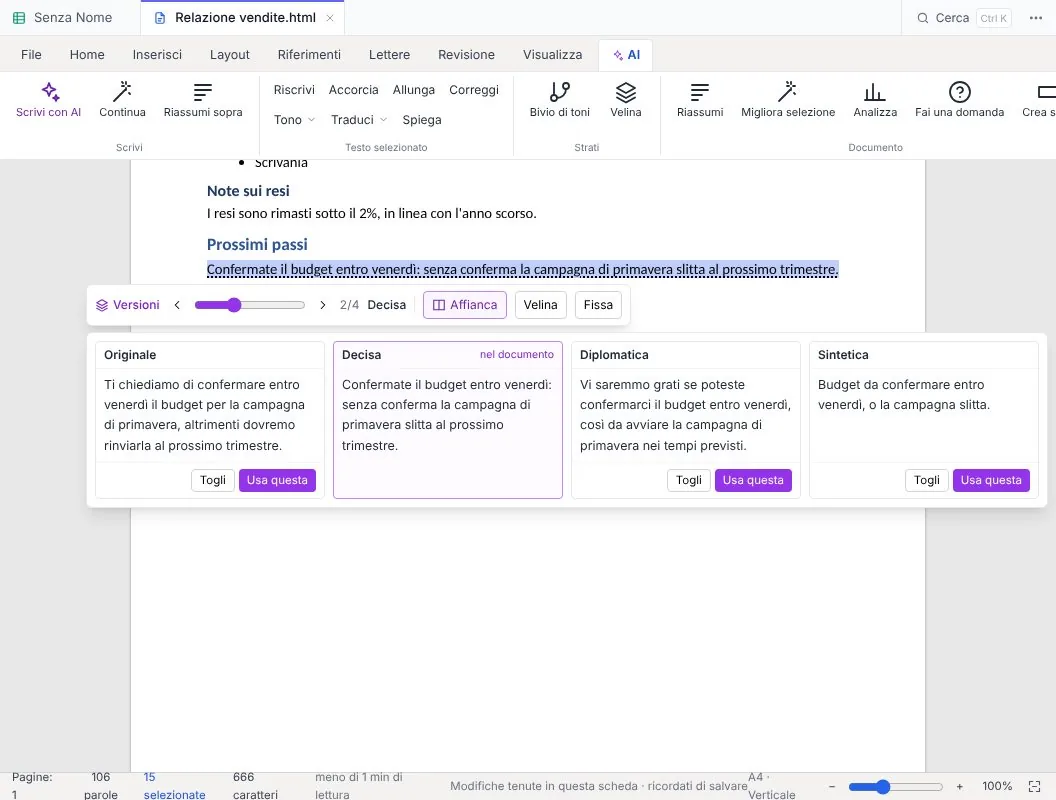1056x800 pixels.
Task: Click the Prossimi passi heading
Action: 257,244
